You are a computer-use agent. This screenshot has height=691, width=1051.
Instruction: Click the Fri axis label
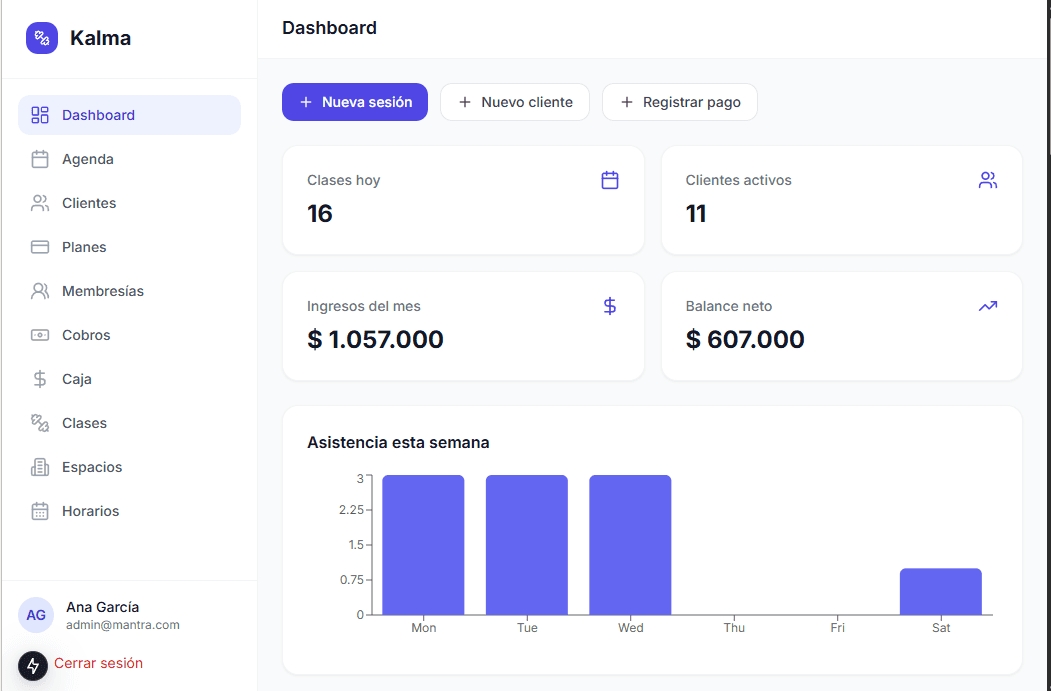[837, 628]
